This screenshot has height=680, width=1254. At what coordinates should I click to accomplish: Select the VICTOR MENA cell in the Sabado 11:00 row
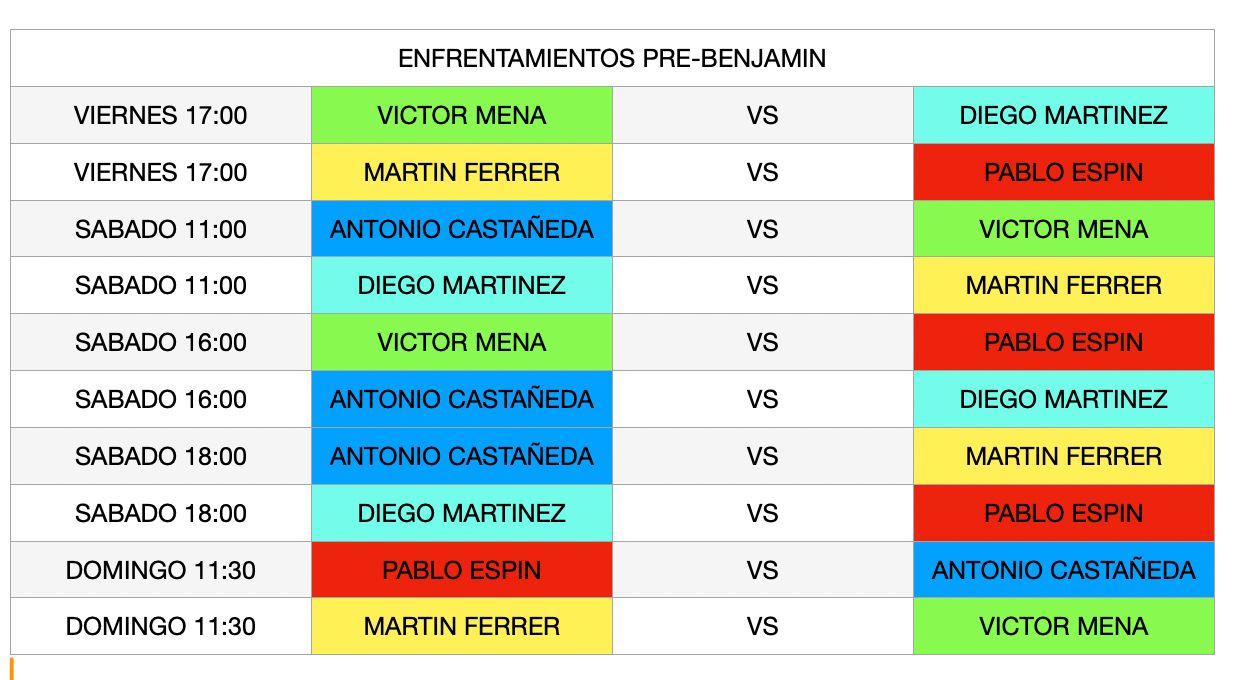click(1063, 229)
